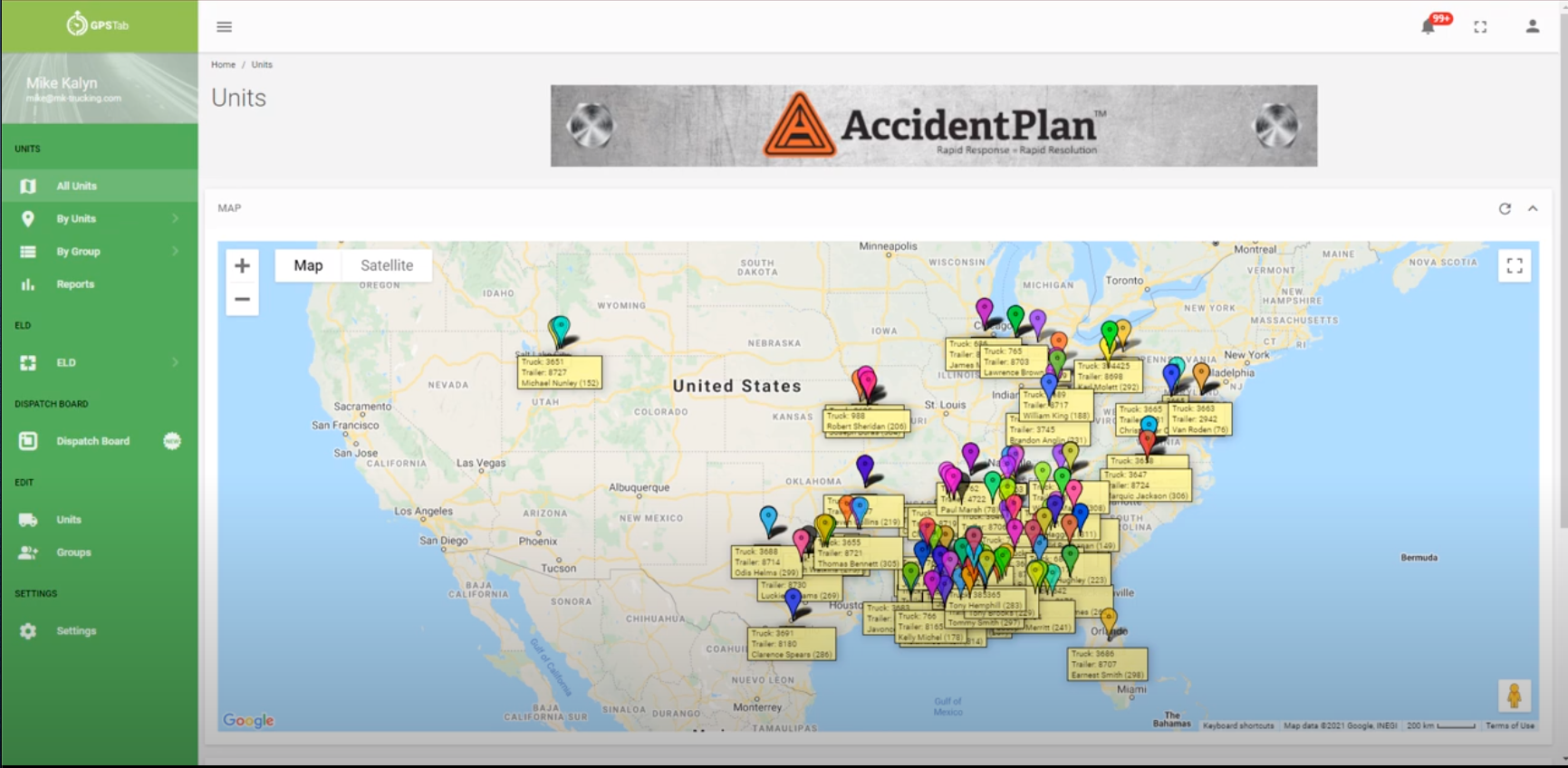Click the Truck 3686 Earnest Smith label

(1108, 664)
